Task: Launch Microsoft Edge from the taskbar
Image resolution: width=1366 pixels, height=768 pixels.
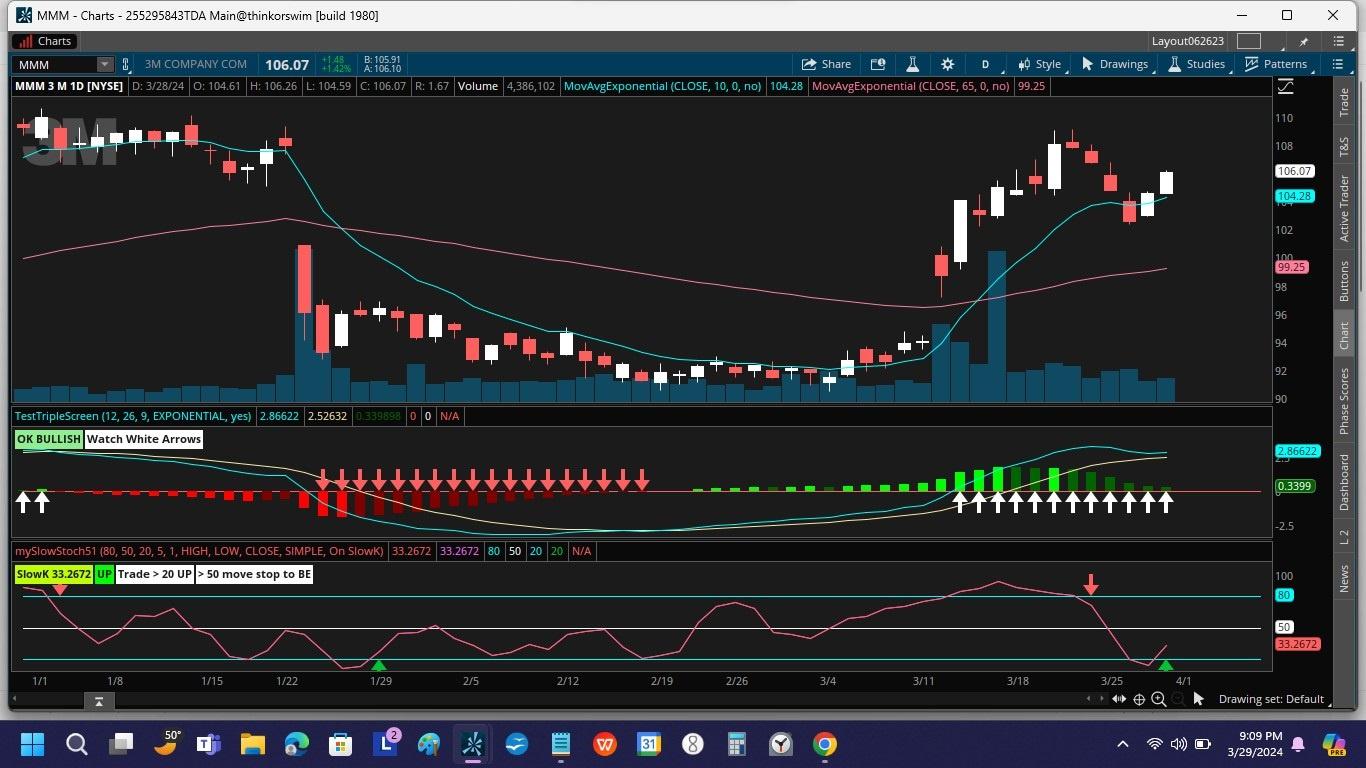Action: pyautogui.click(x=297, y=744)
